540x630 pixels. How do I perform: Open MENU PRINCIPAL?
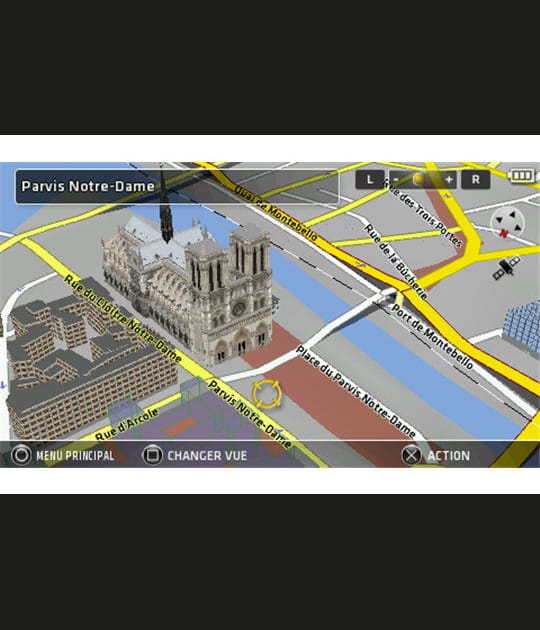(75, 456)
